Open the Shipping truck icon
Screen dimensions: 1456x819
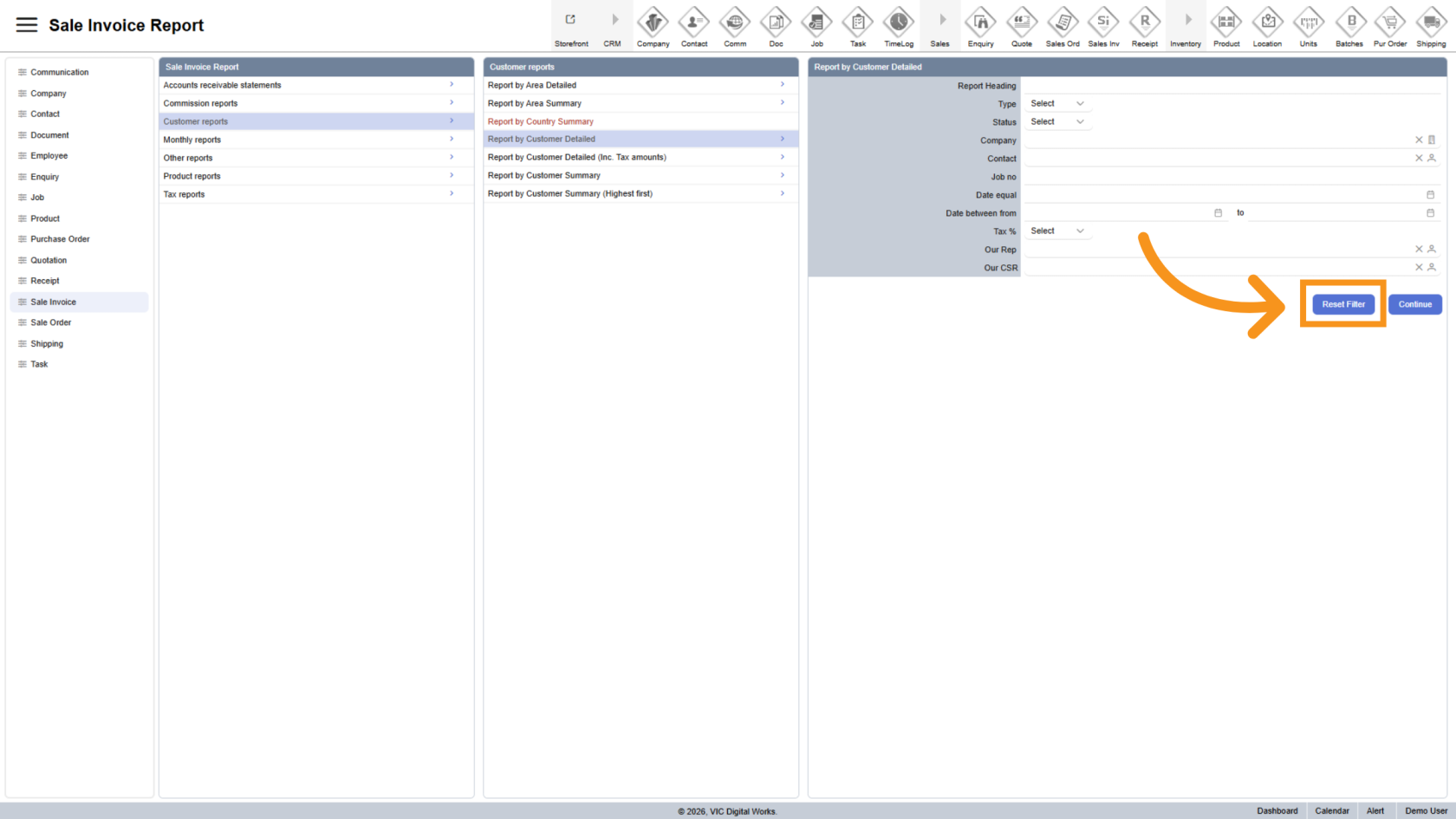pyautogui.click(x=1431, y=23)
